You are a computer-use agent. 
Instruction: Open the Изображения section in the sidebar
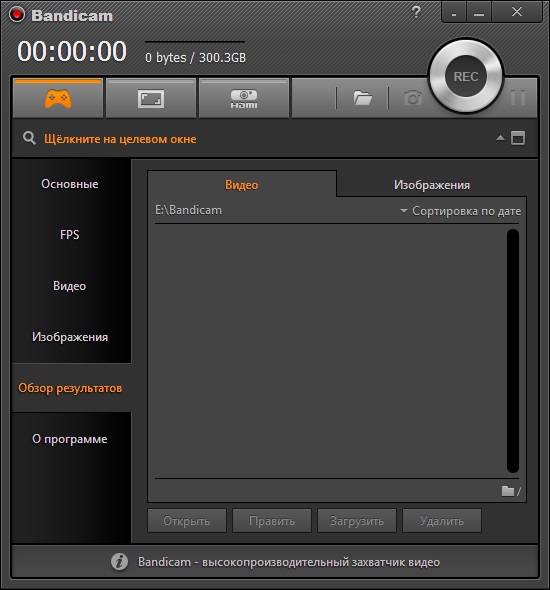[70, 337]
